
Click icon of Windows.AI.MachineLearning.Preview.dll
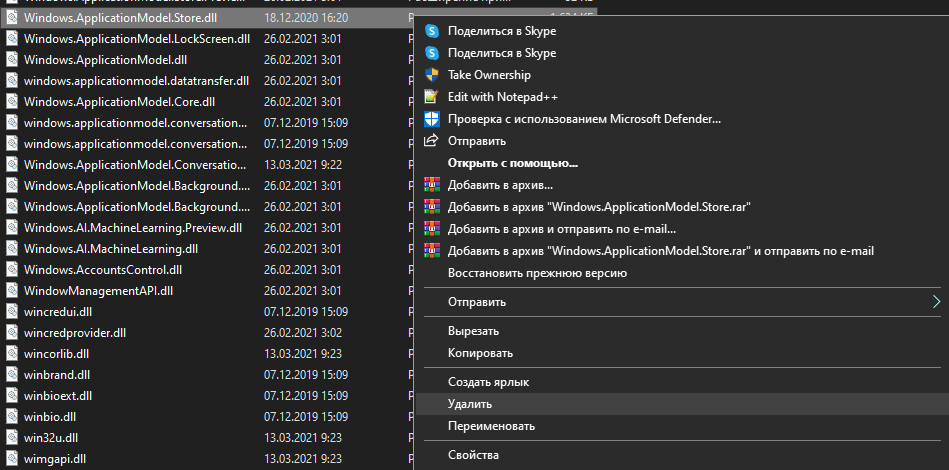pos(11,228)
